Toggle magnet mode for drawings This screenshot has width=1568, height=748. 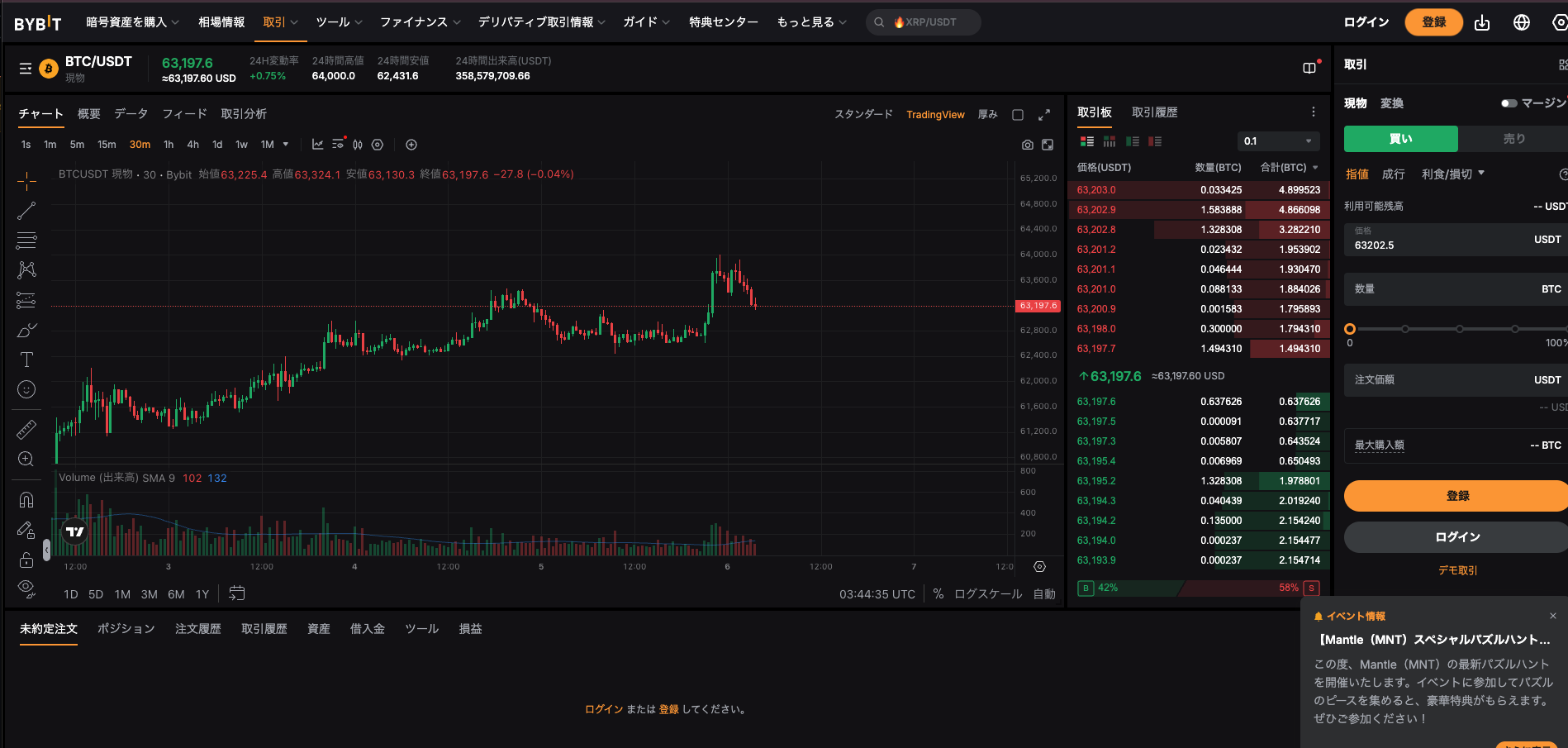pyautogui.click(x=26, y=500)
